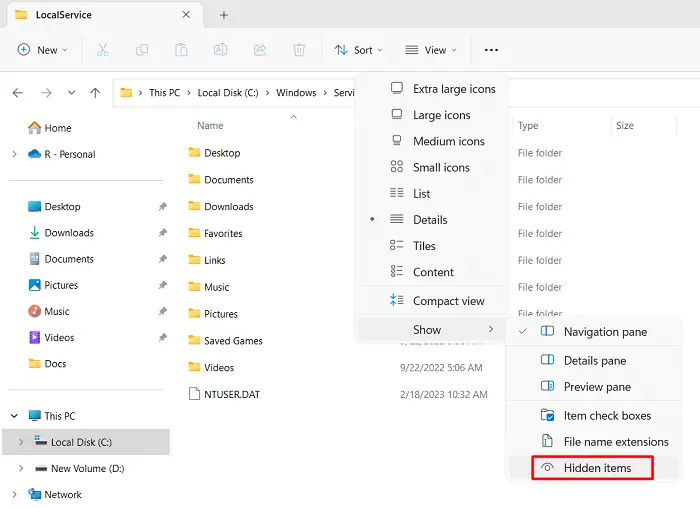Close the LocalService tab
The height and width of the screenshot is (508, 700).
point(186,15)
